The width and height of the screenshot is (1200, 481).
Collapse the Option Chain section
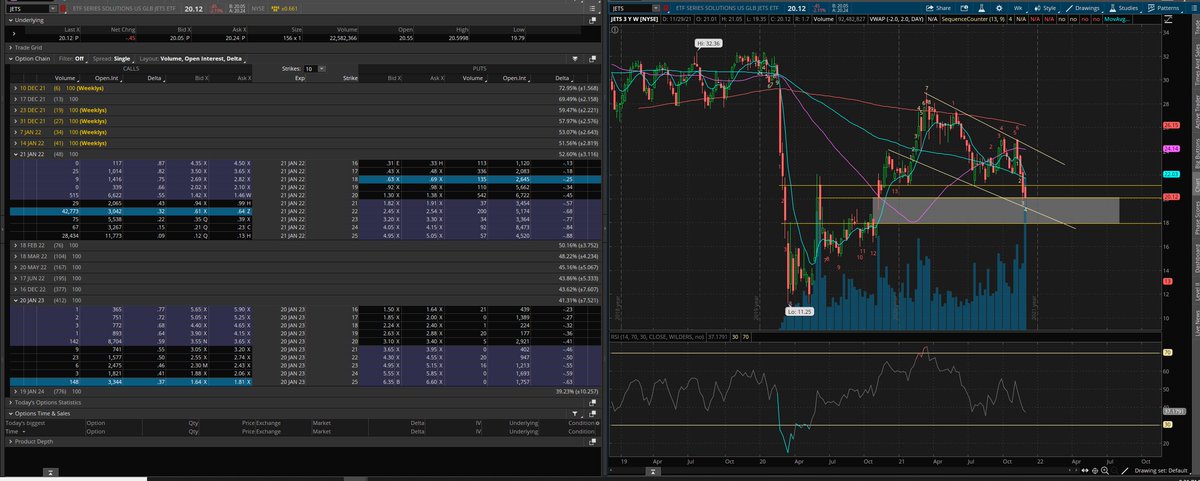coord(11,59)
